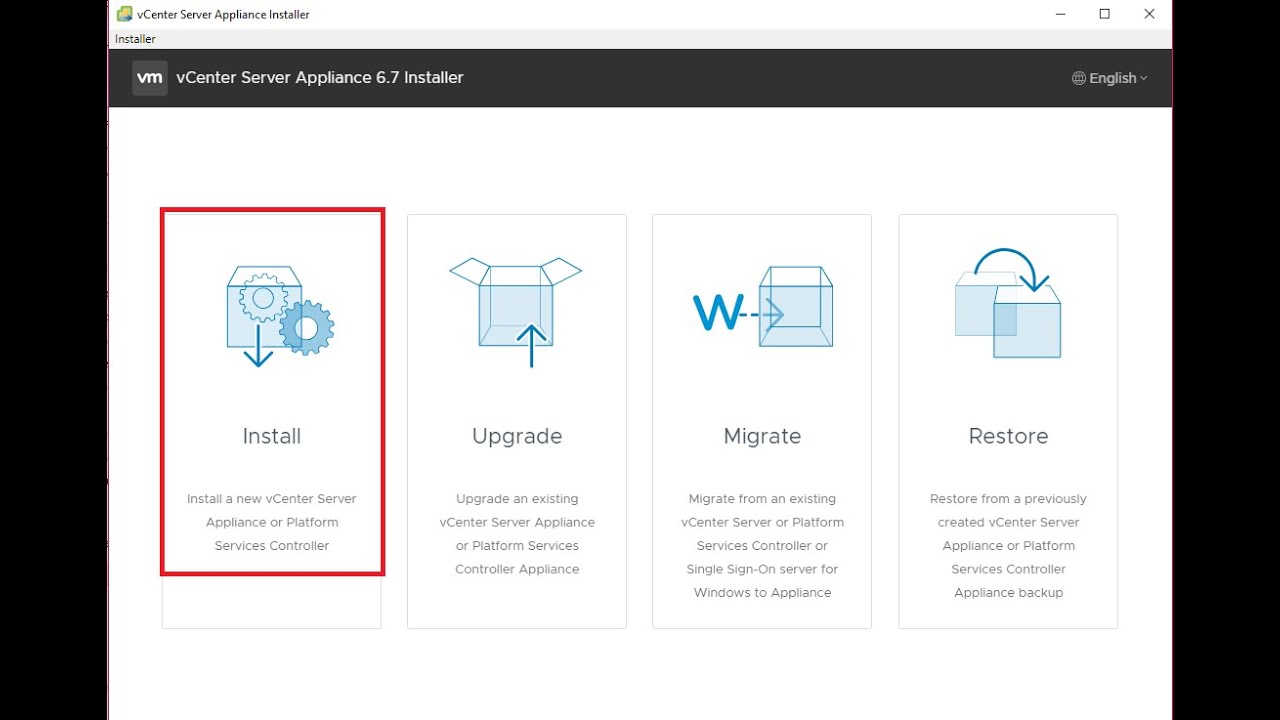Screen dimensions: 1280x720
Task: Click the Restore overlapping-boxes icon
Action: tap(1008, 303)
